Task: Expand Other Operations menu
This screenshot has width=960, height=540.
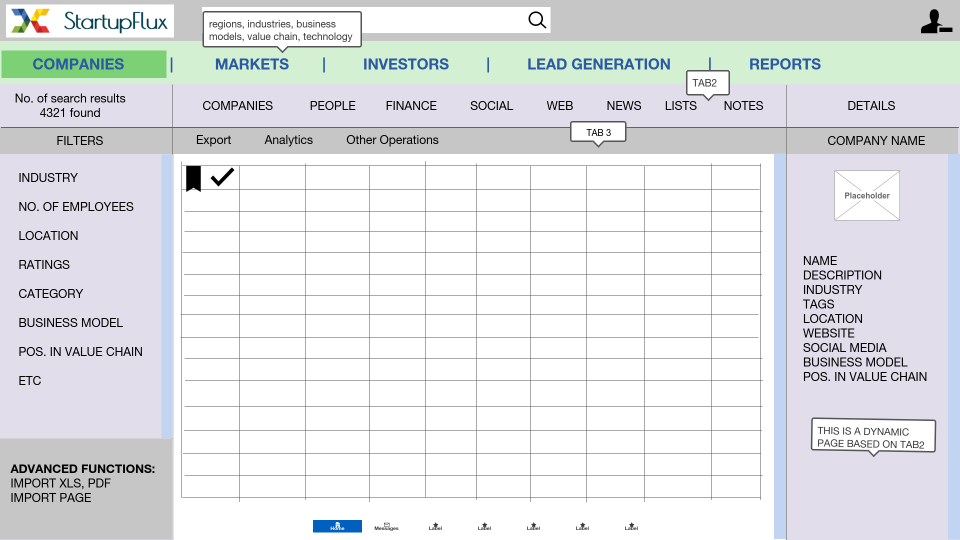Action: [392, 140]
